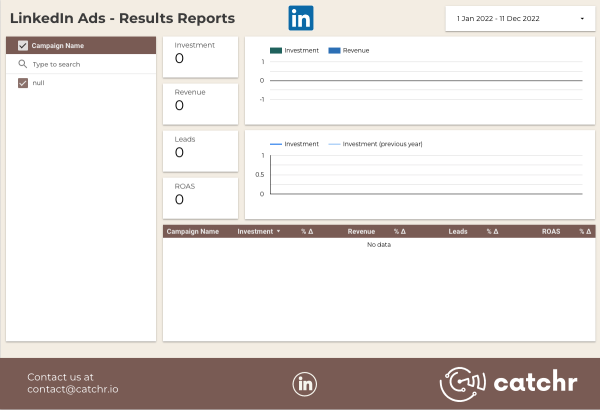The height and width of the screenshot is (410, 600).
Task: Click the circular LinkedIn icon in footer
Action: [x=305, y=384]
